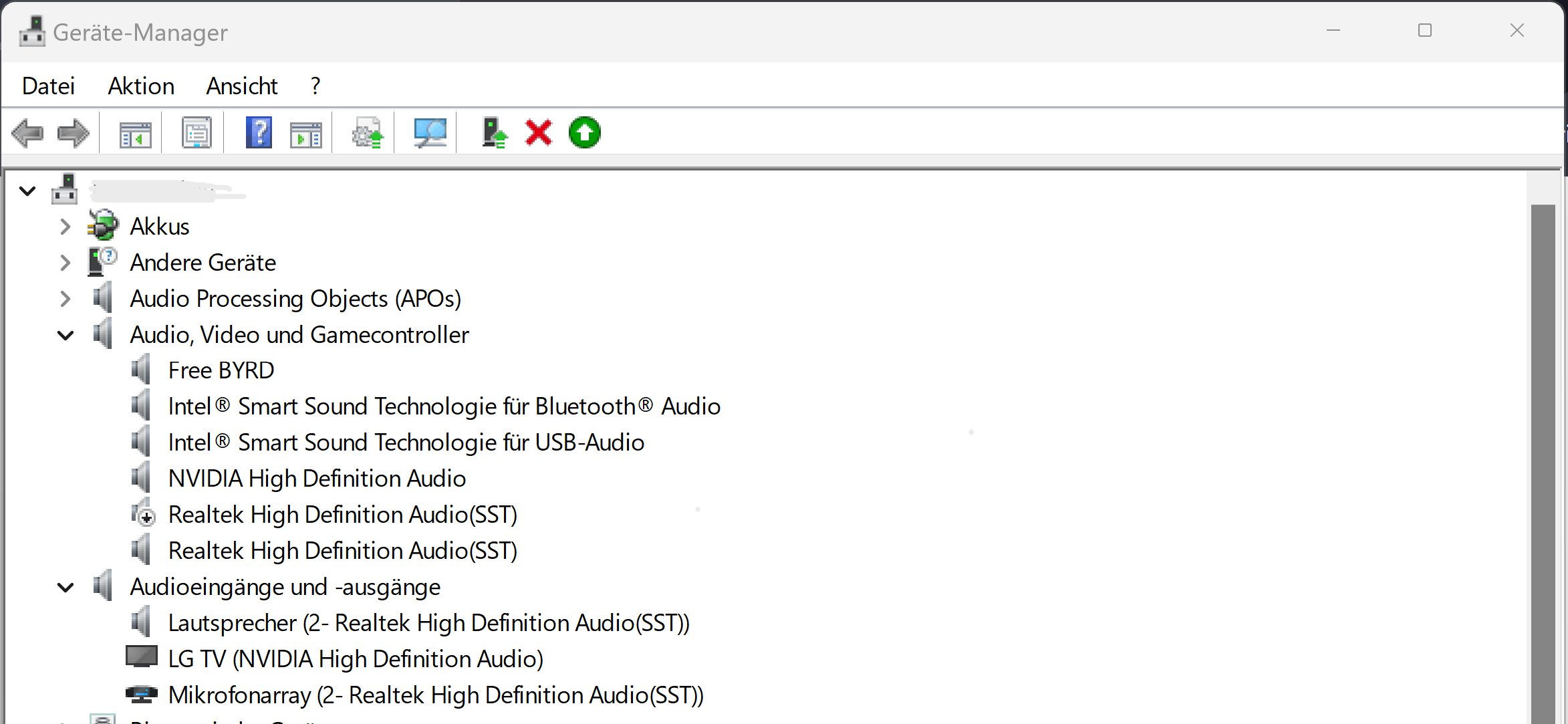Click show/hide console tree icon
Image resolution: width=1568 pixels, height=724 pixels.
click(x=135, y=133)
